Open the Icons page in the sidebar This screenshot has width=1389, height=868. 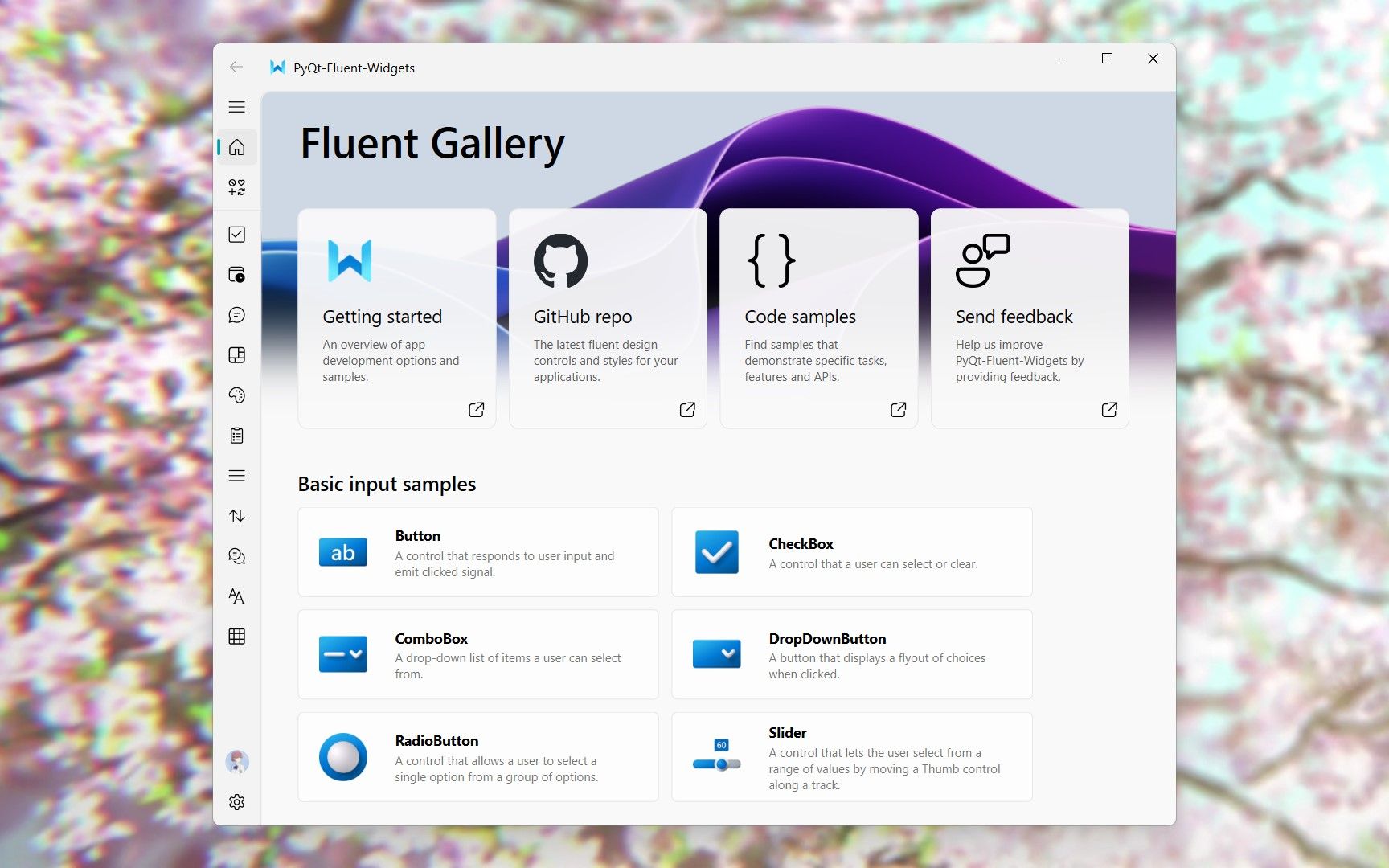tap(236, 187)
